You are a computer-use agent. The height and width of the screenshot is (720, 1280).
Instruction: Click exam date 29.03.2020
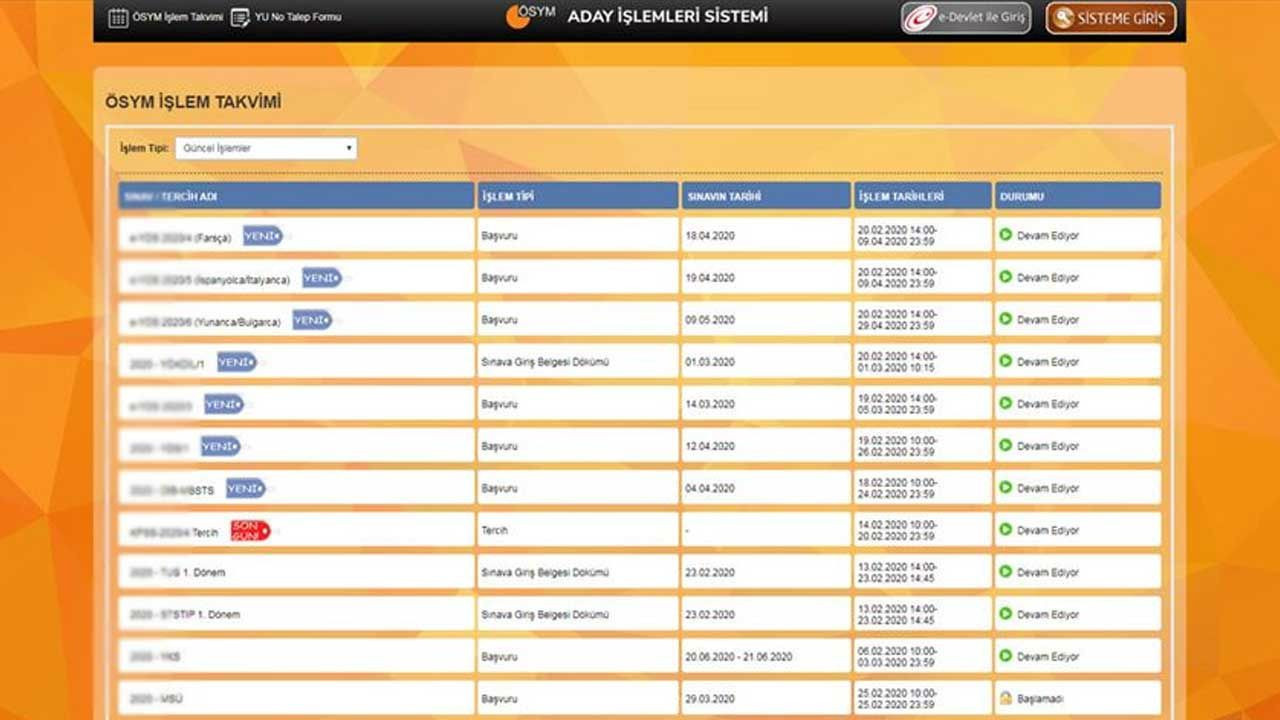point(709,699)
